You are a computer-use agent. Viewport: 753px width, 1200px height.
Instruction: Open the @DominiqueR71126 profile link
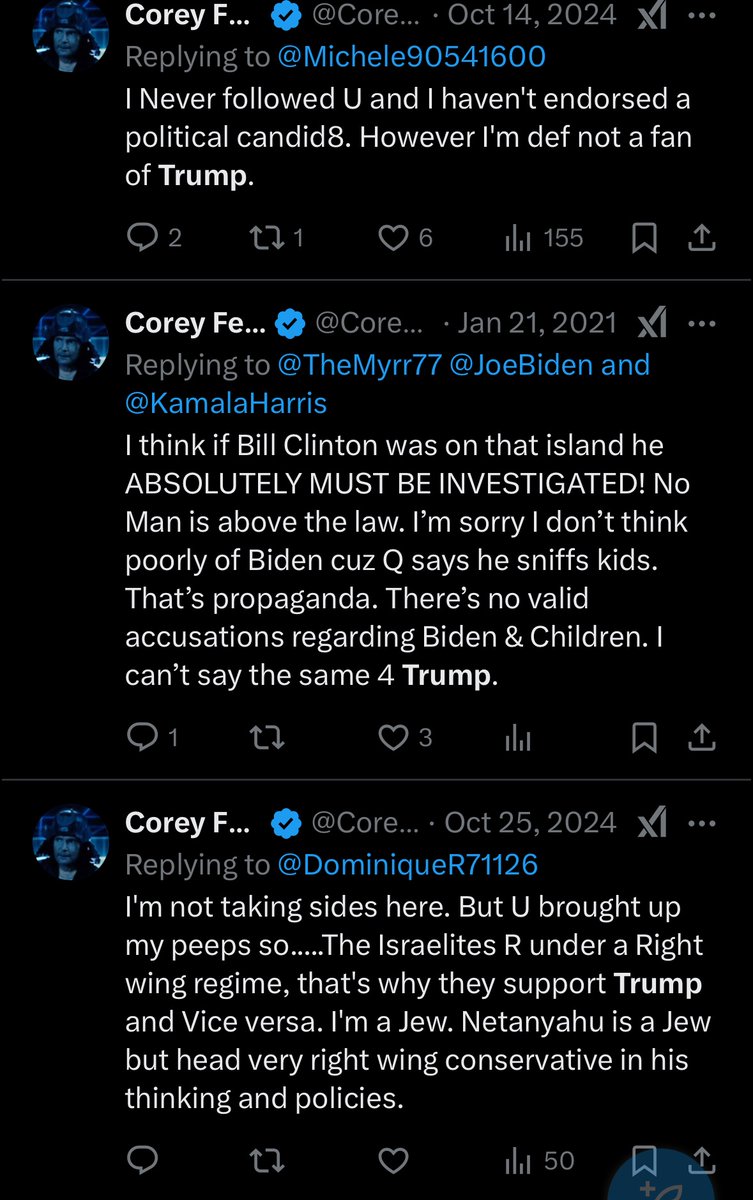408,864
